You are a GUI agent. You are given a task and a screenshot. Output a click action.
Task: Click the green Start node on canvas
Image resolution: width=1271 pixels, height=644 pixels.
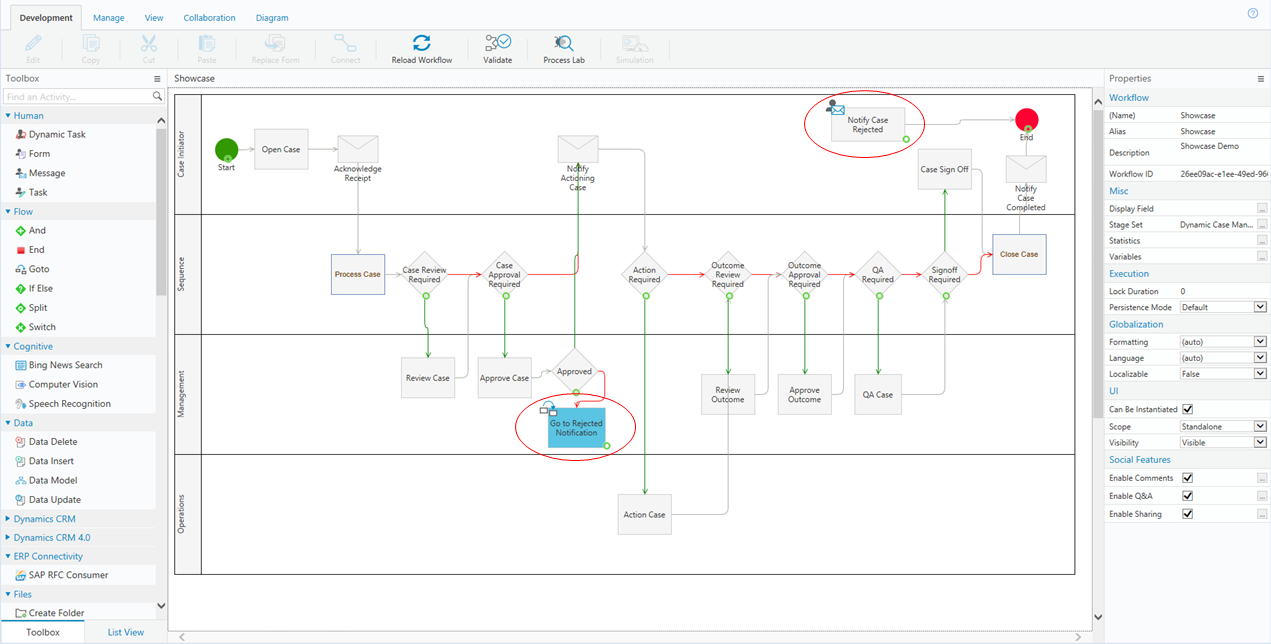click(x=227, y=150)
